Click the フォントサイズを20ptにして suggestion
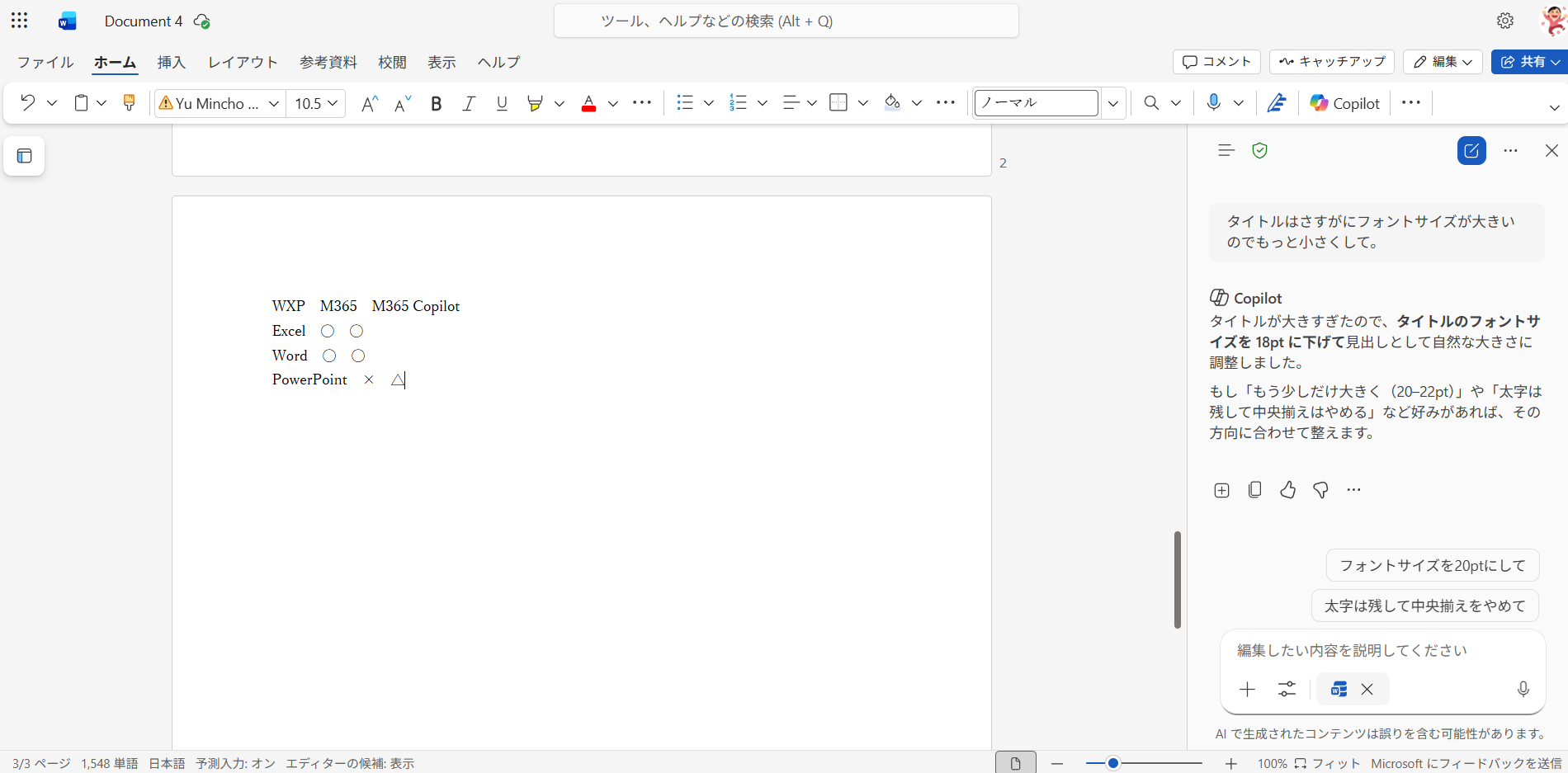1568x773 pixels. [x=1433, y=565]
